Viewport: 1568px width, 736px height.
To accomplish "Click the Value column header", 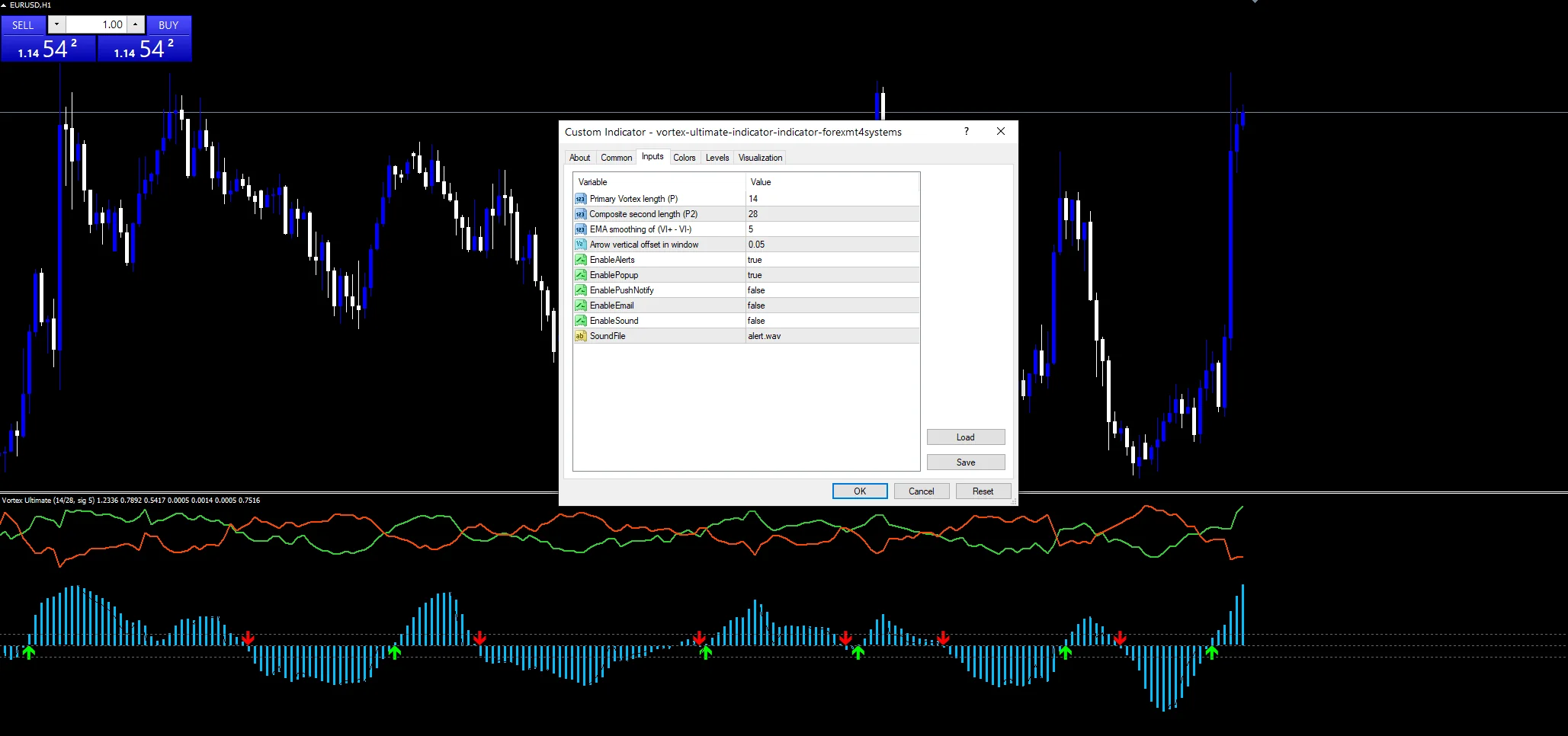I will (x=832, y=182).
